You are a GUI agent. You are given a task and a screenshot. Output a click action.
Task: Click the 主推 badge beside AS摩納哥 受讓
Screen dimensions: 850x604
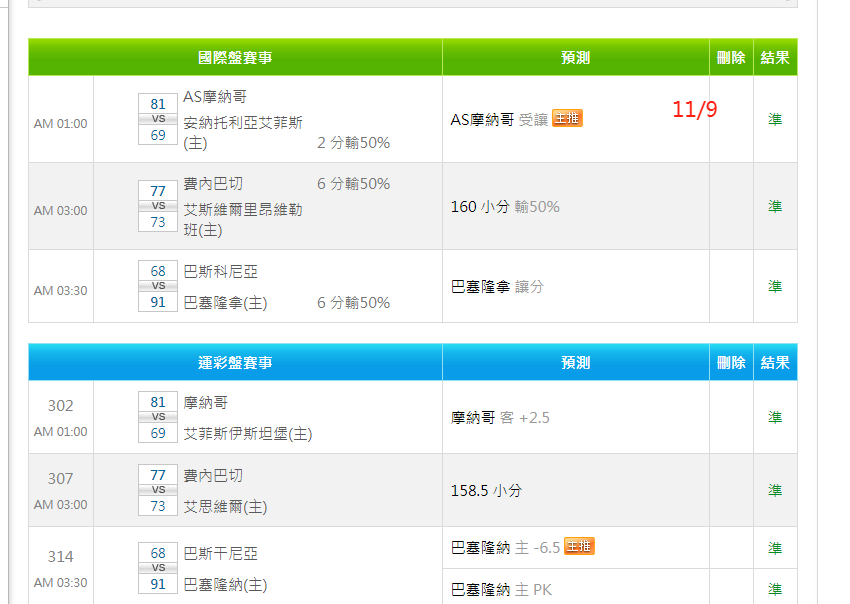click(567, 118)
